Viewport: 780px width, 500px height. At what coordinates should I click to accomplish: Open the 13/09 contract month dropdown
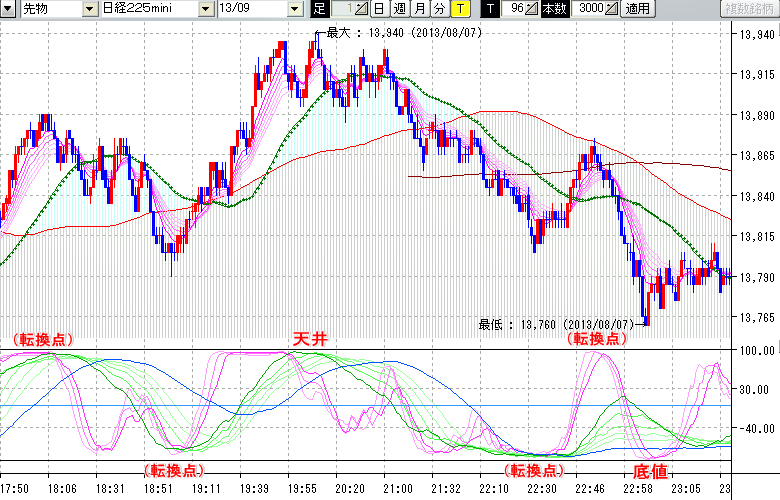294,9
